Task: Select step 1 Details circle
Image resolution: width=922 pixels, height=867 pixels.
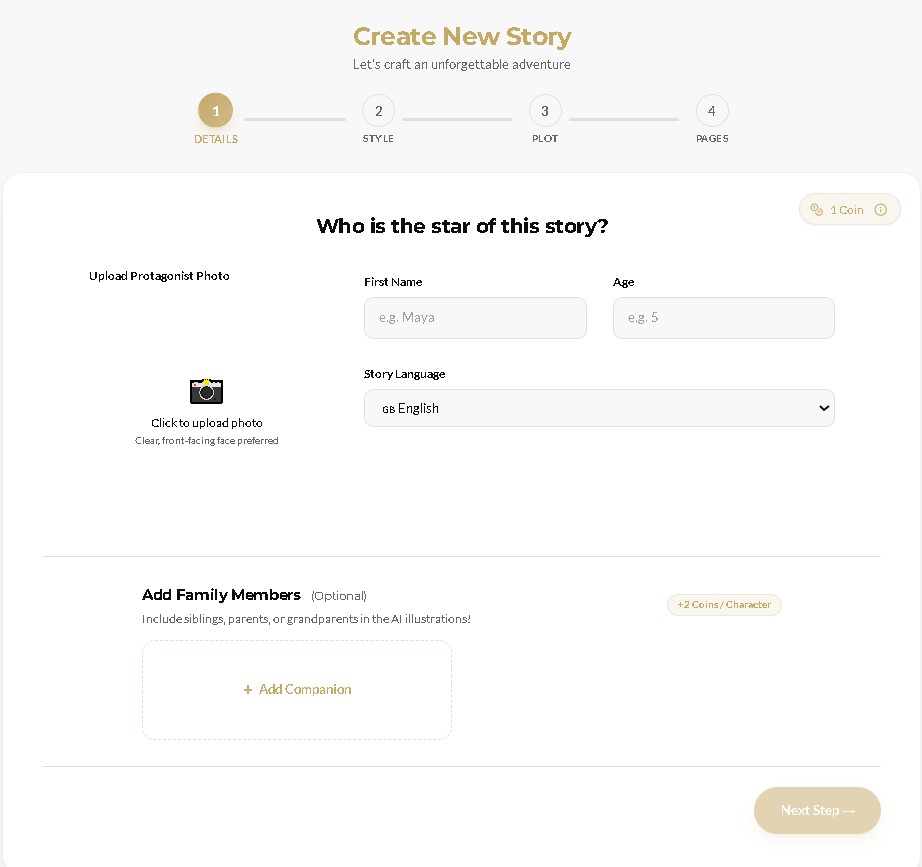Action: click(x=215, y=111)
